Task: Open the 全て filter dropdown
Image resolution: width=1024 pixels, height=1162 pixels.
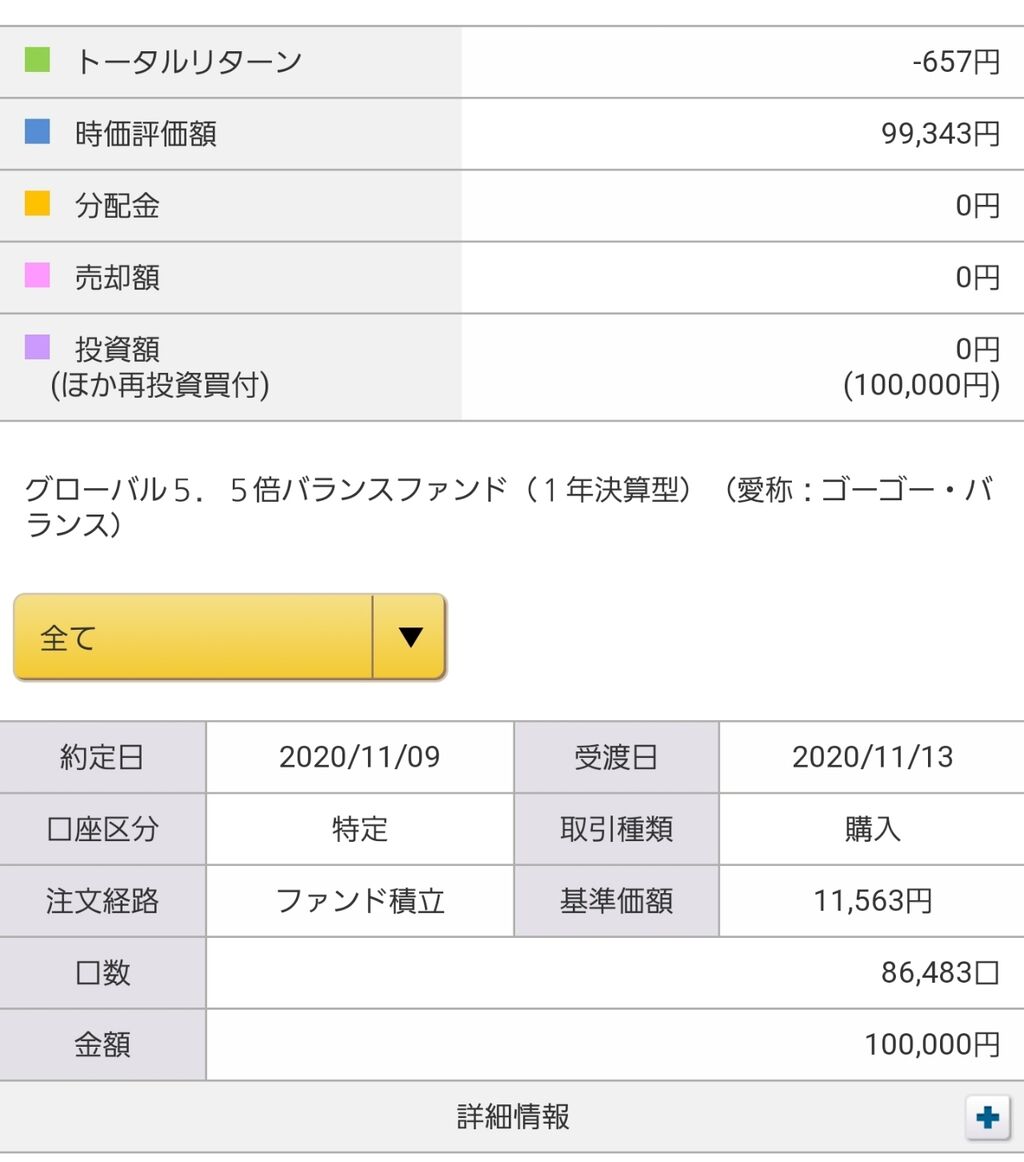Action: coord(230,637)
